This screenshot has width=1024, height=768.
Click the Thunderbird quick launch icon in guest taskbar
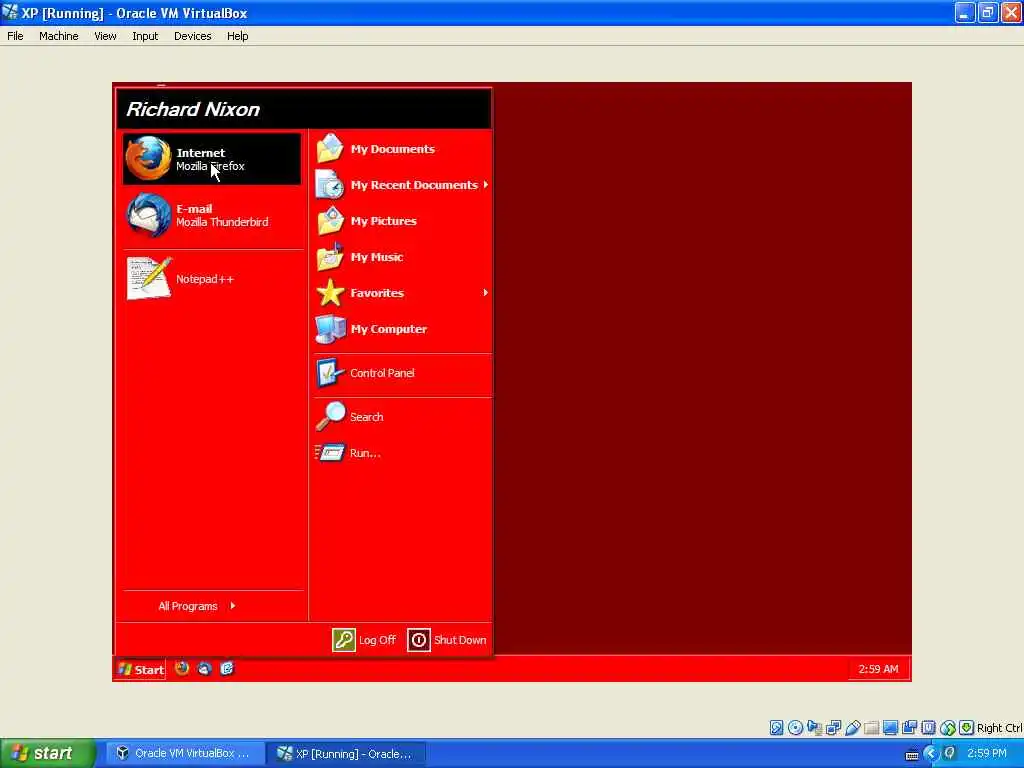click(204, 668)
